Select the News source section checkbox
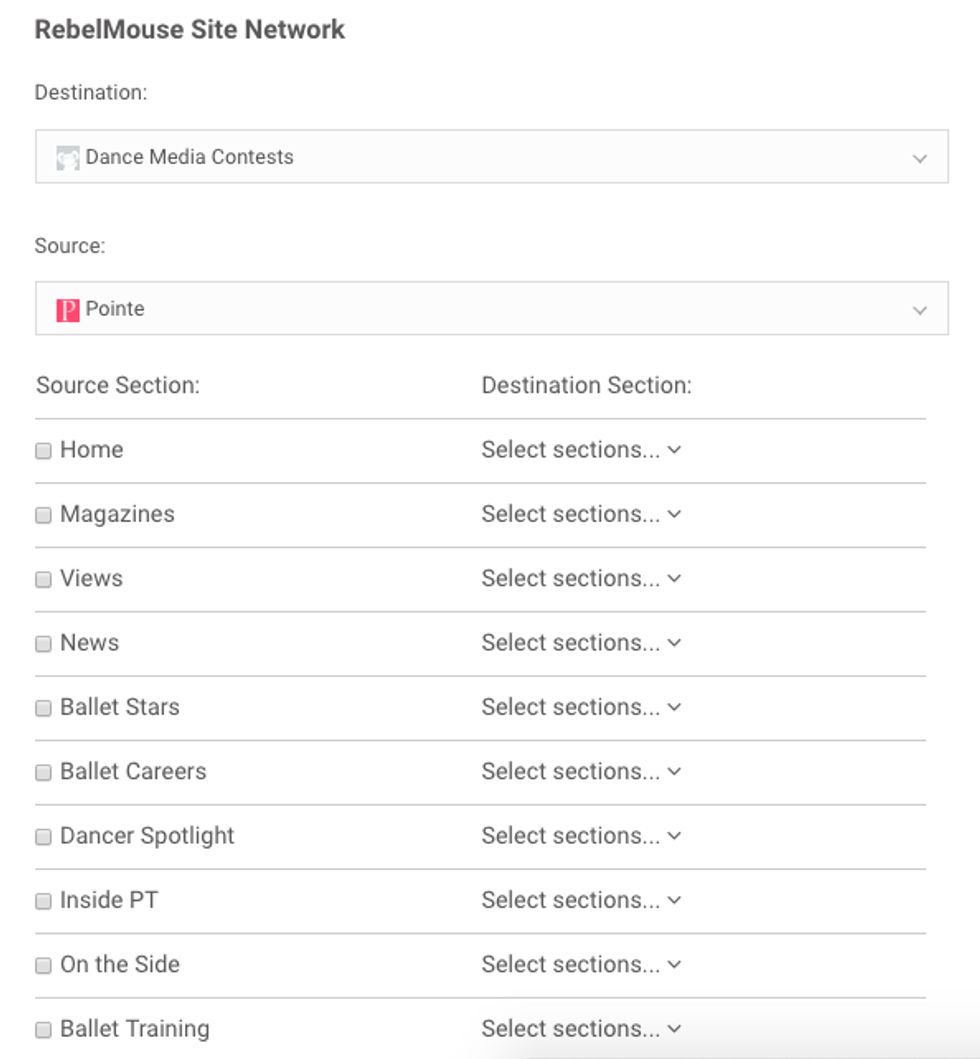The image size is (980, 1059). click(x=43, y=644)
